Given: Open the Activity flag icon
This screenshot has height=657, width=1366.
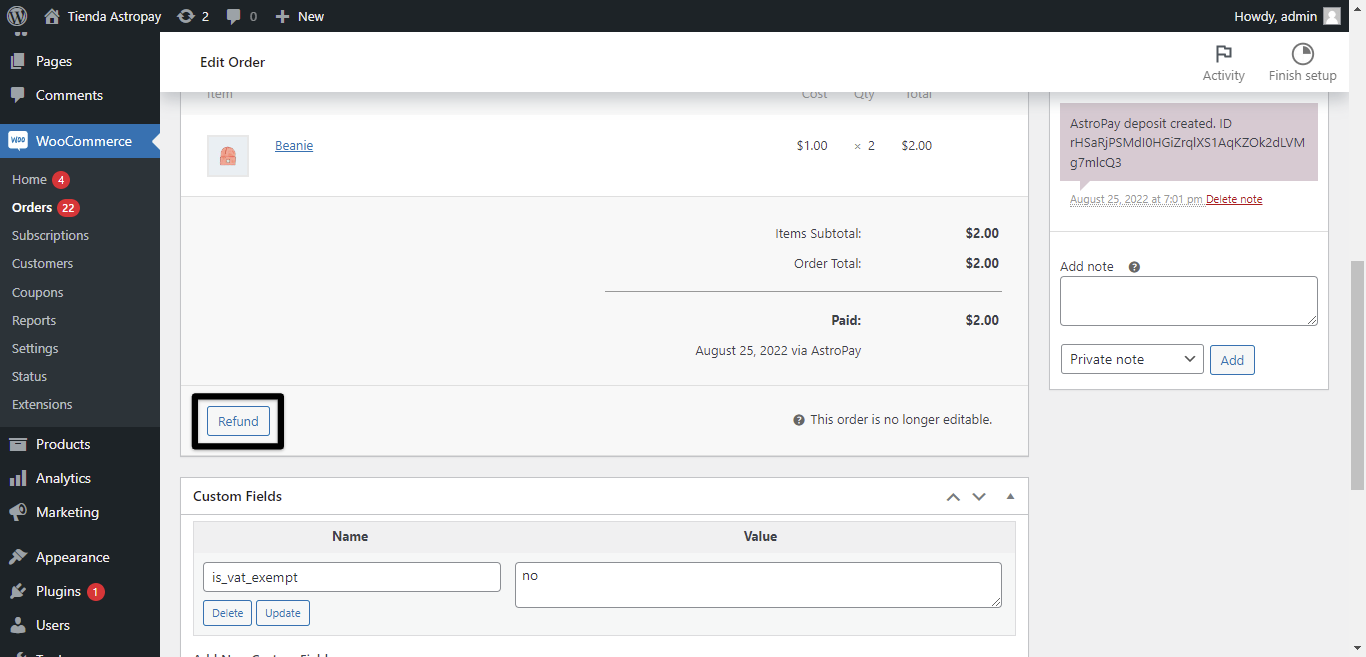Looking at the screenshot, I should point(1223,54).
